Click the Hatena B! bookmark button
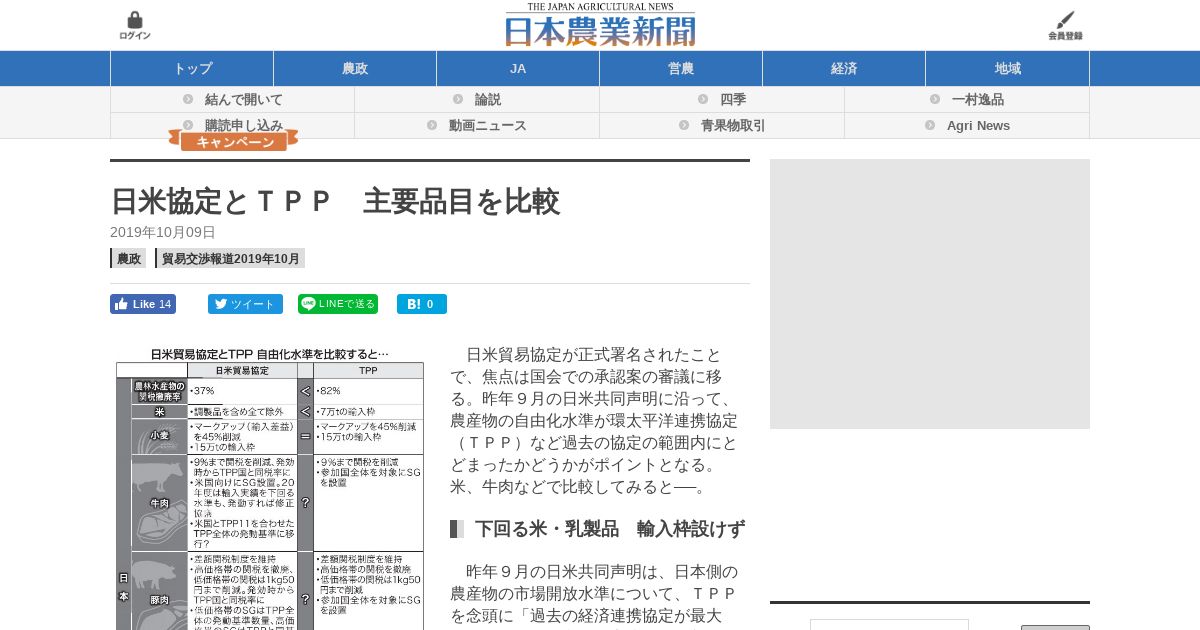This screenshot has width=1200, height=630. [x=422, y=304]
